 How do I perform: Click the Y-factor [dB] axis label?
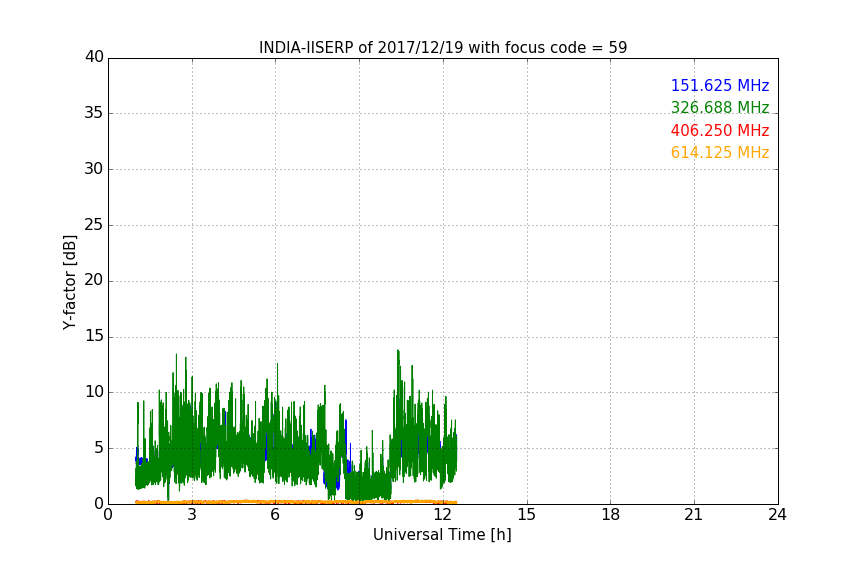pos(69,282)
